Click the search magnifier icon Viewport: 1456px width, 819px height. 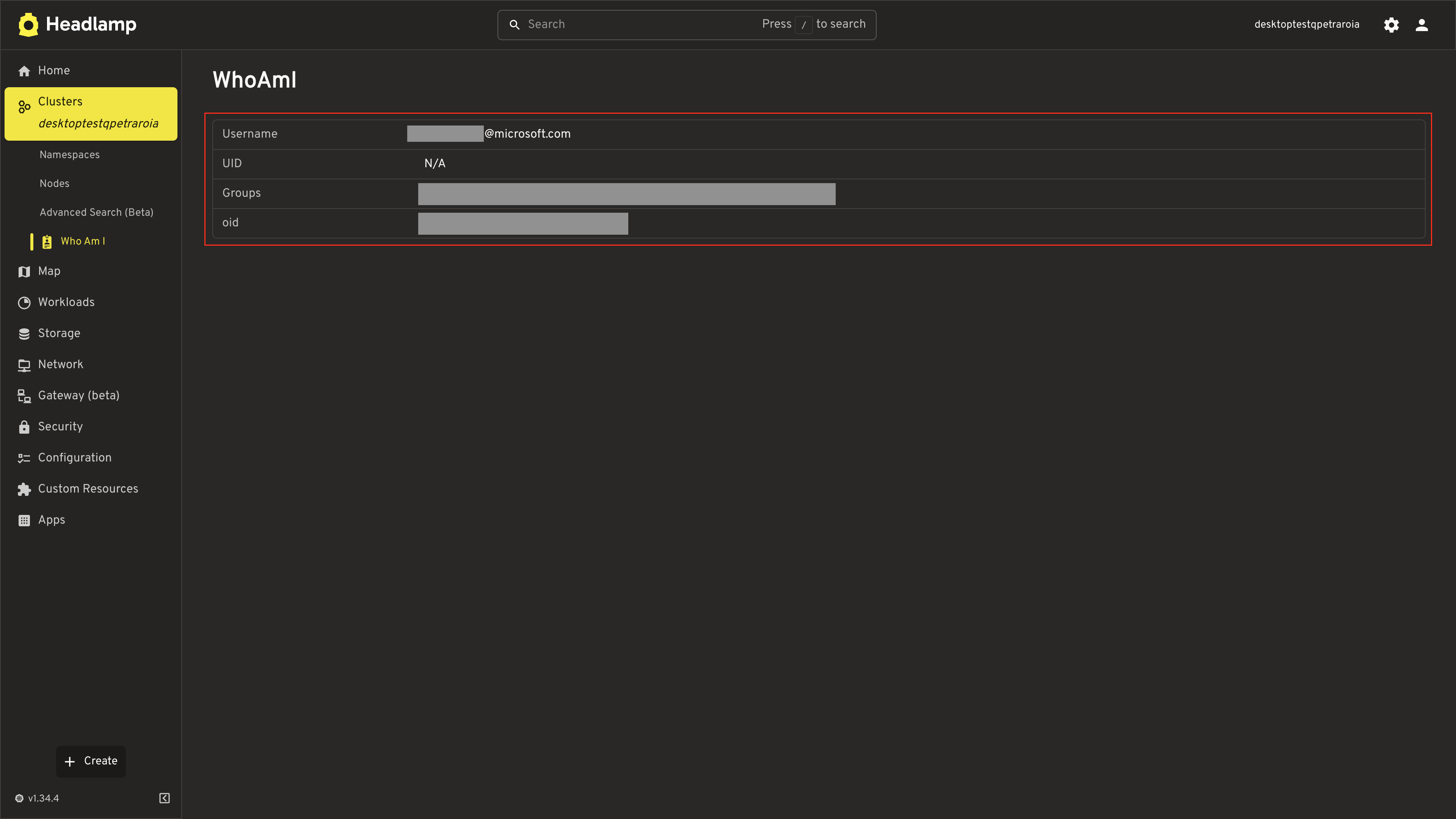click(x=515, y=24)
